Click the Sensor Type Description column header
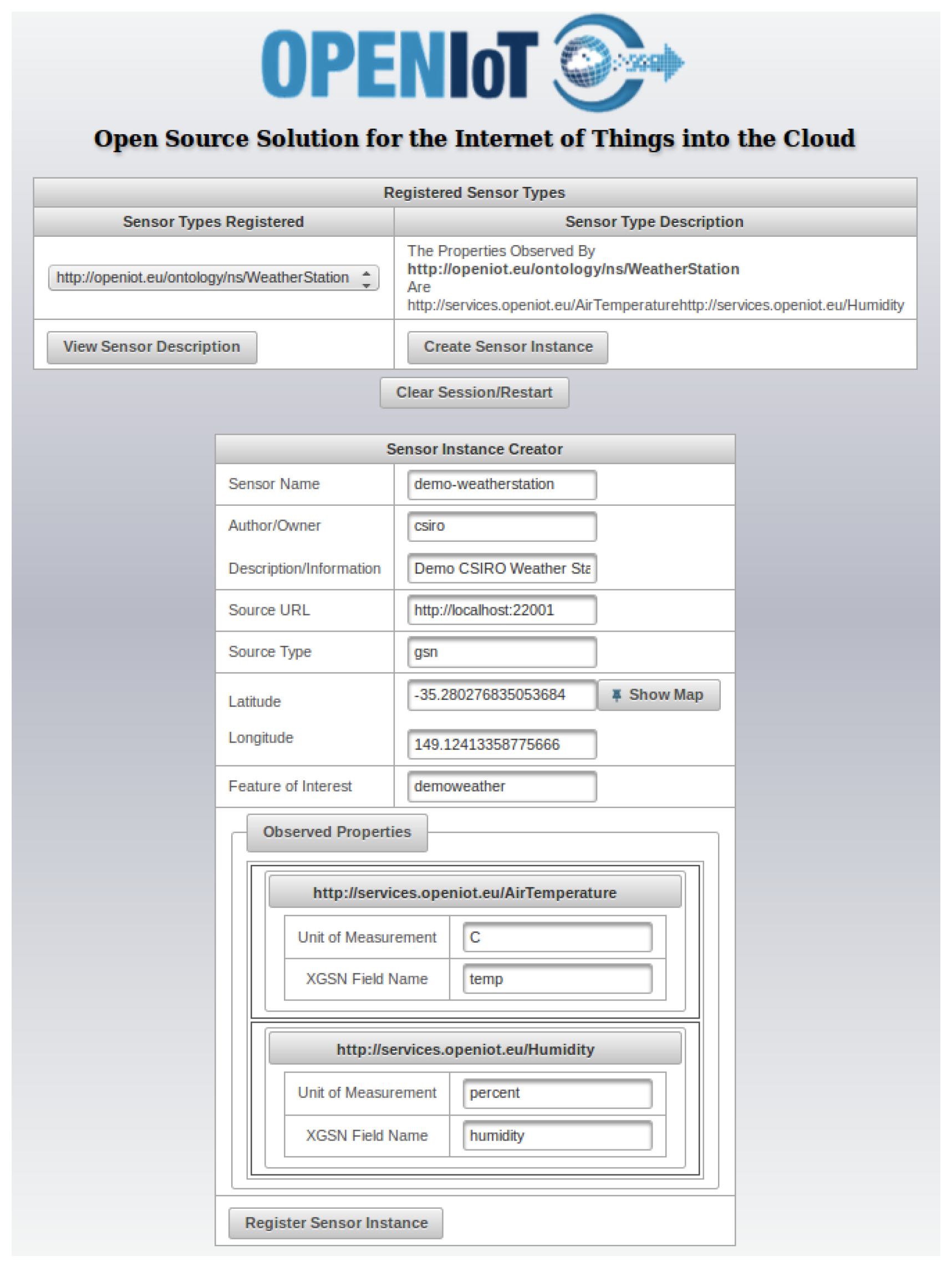Viewport: 952px width, 1266px height. pos(655,221)
